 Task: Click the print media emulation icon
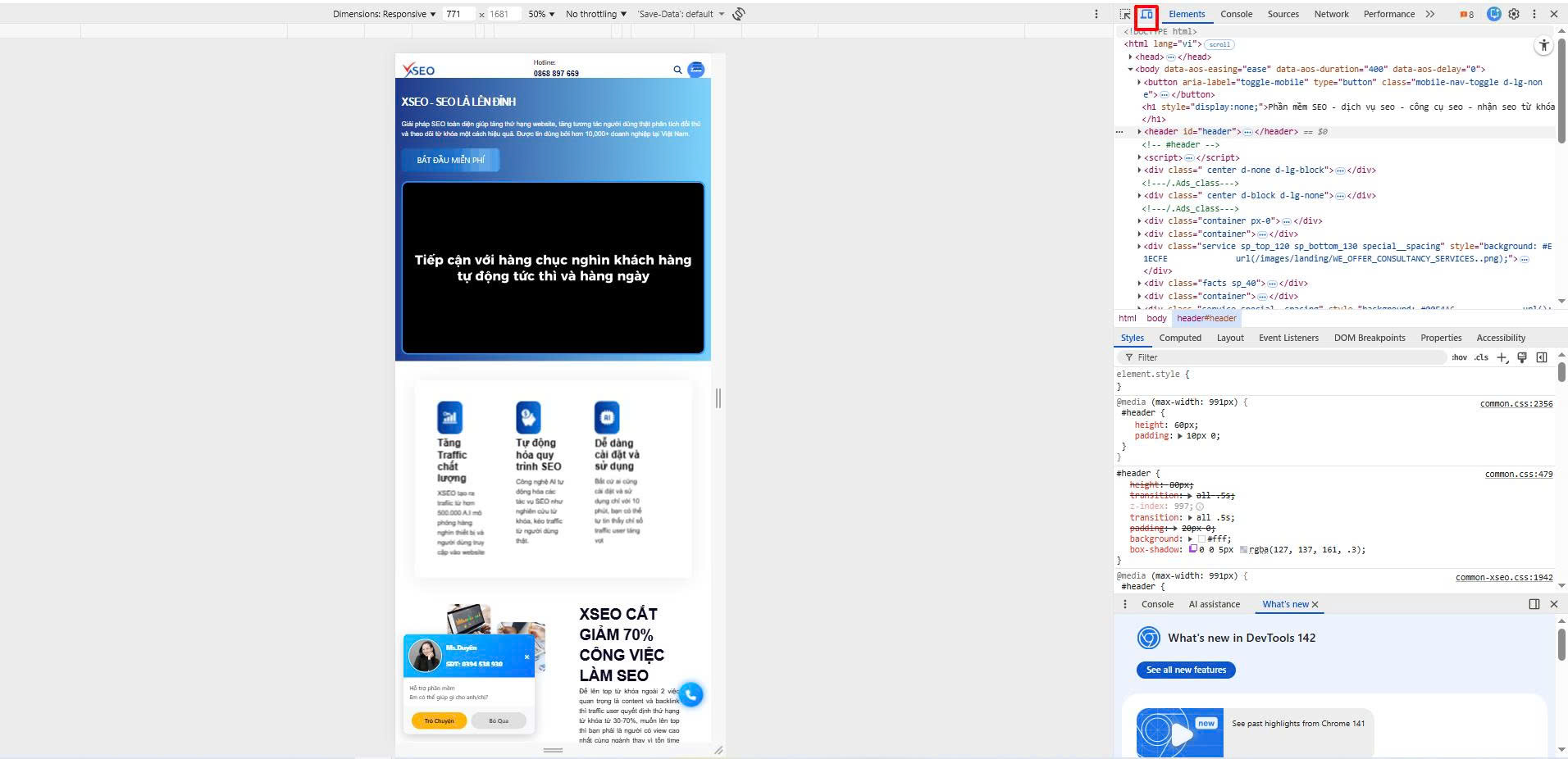(1522, 357)
